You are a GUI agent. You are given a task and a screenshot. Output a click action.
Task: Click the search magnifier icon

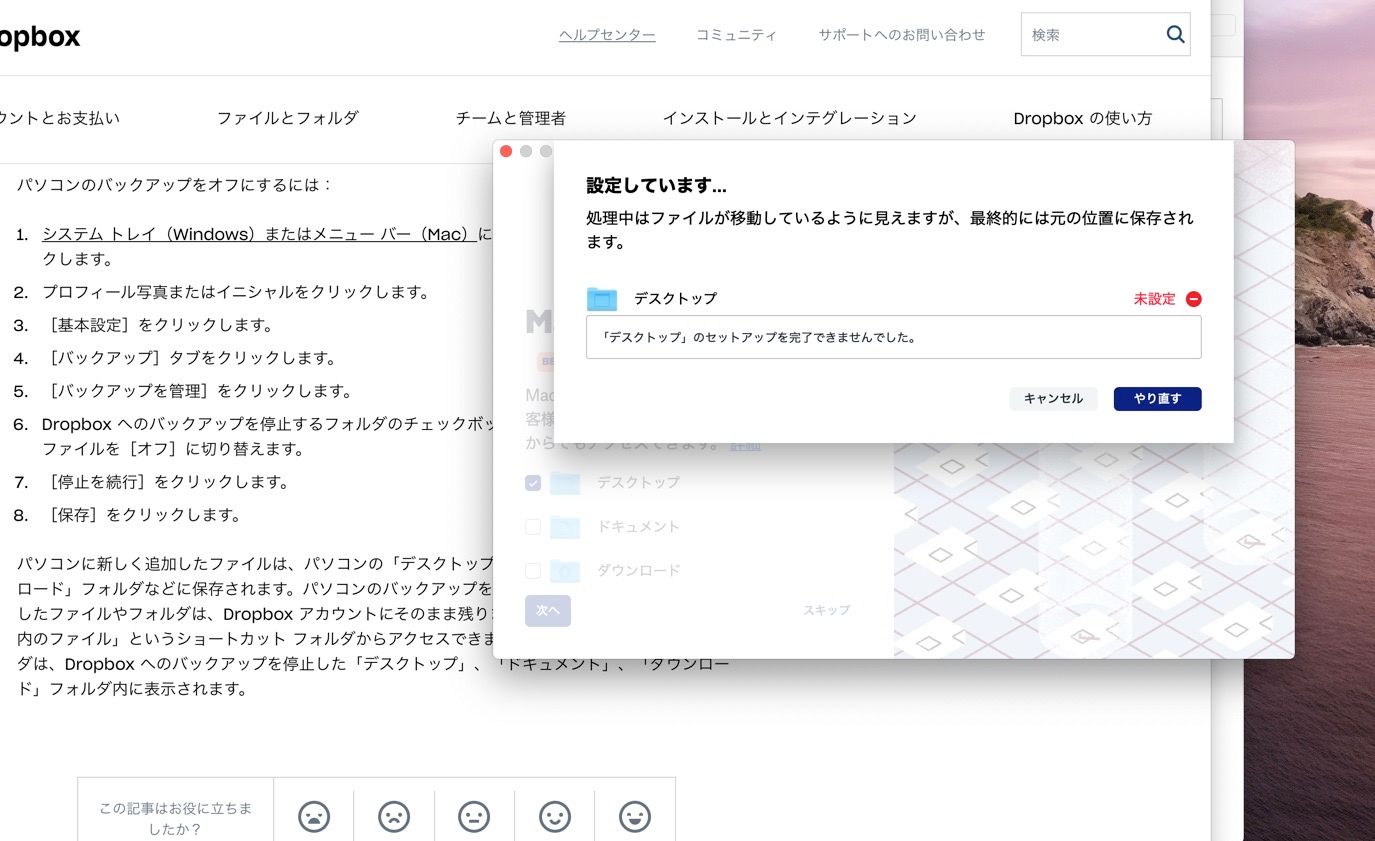tap(1175, 34)
